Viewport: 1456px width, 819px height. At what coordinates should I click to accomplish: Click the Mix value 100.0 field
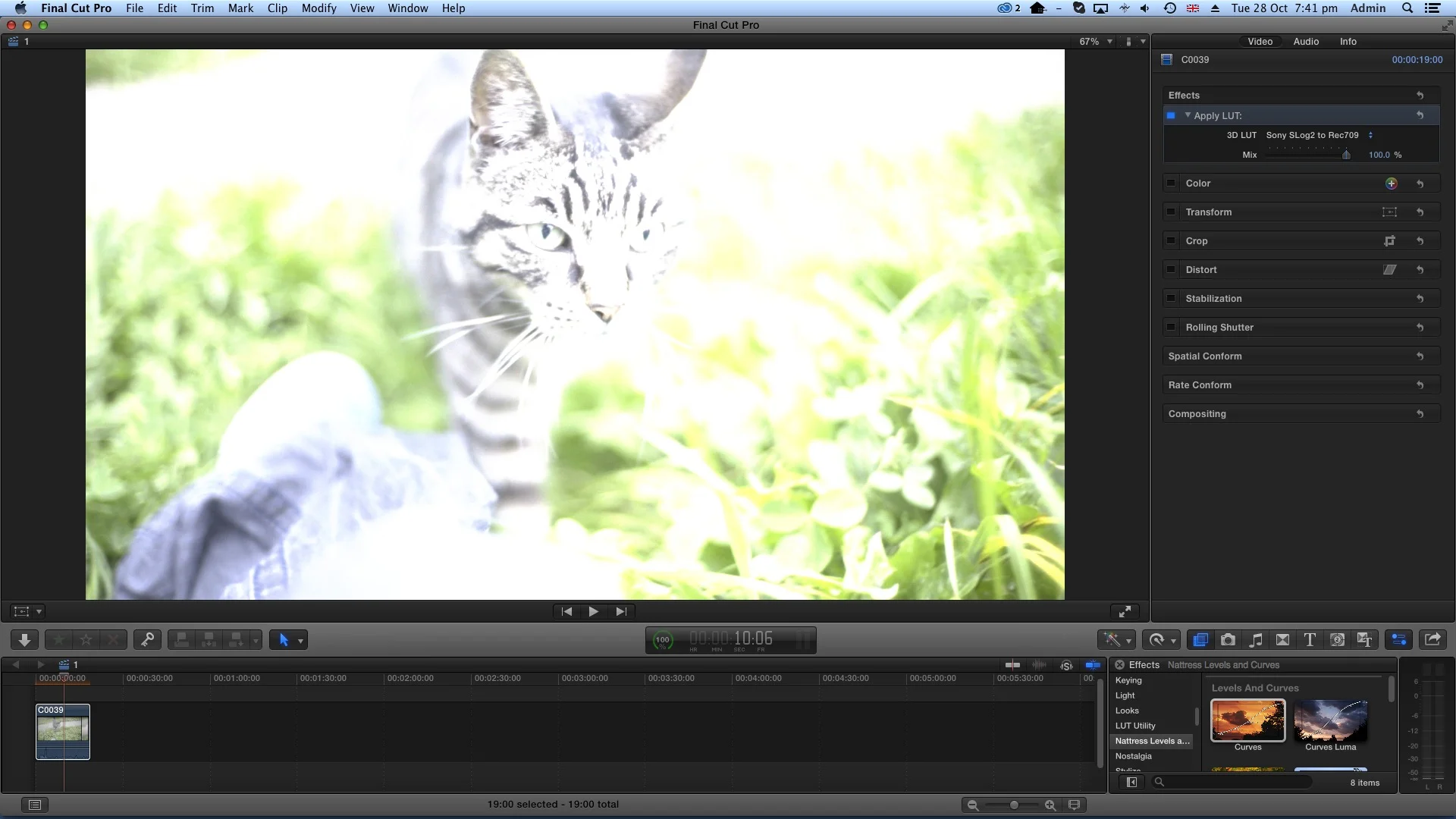[x=1379, y=155]
